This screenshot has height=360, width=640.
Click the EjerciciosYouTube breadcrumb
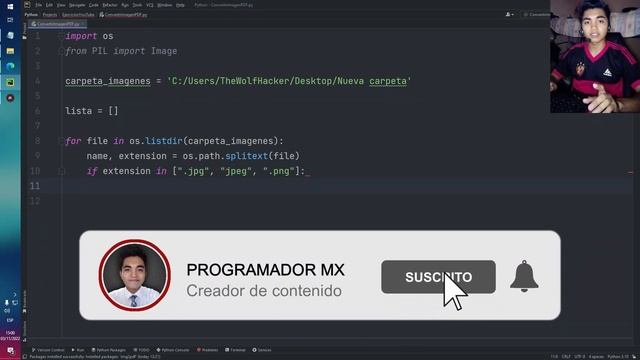[x=78, y=15]
